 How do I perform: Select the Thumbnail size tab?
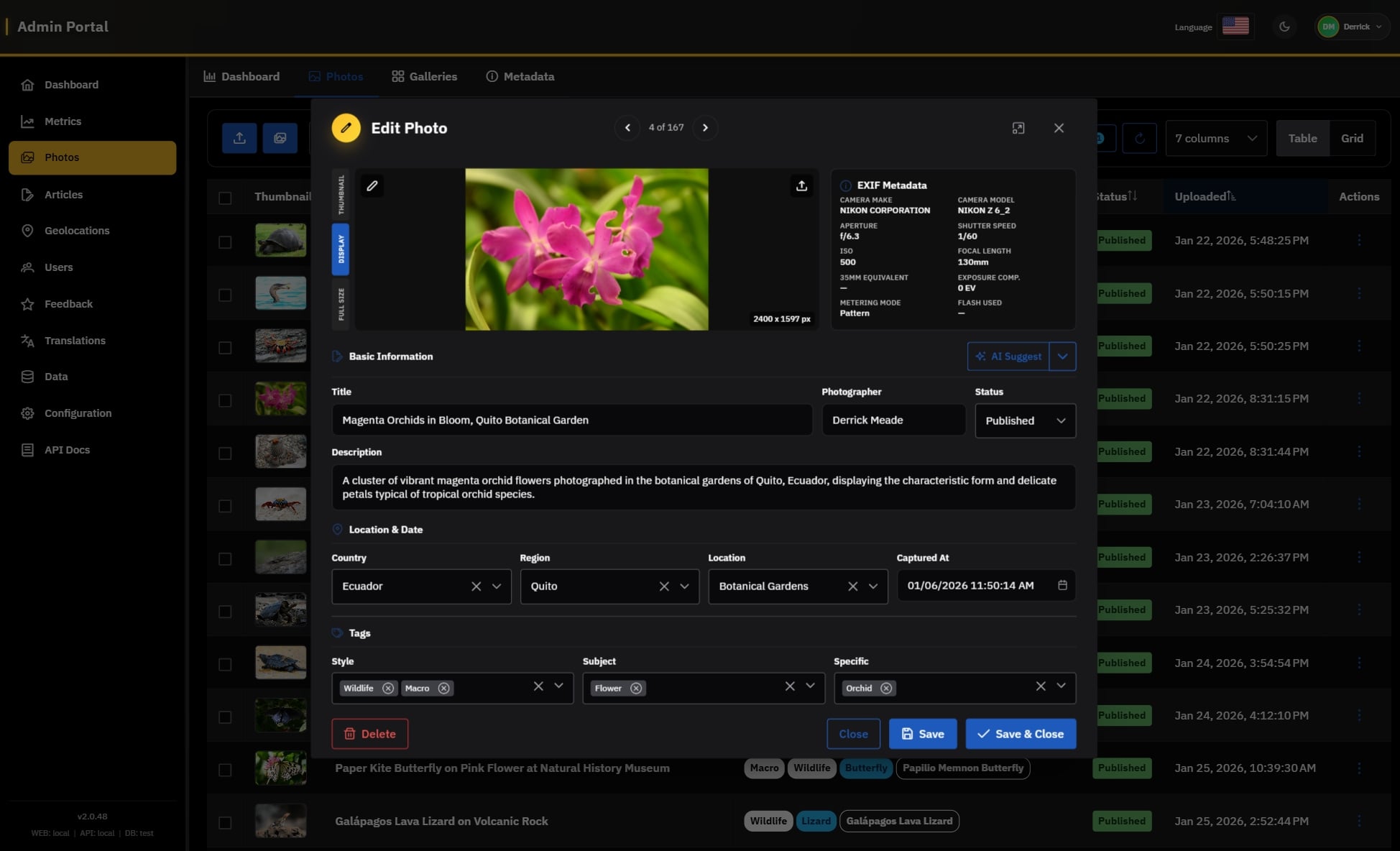pos(341,195)
